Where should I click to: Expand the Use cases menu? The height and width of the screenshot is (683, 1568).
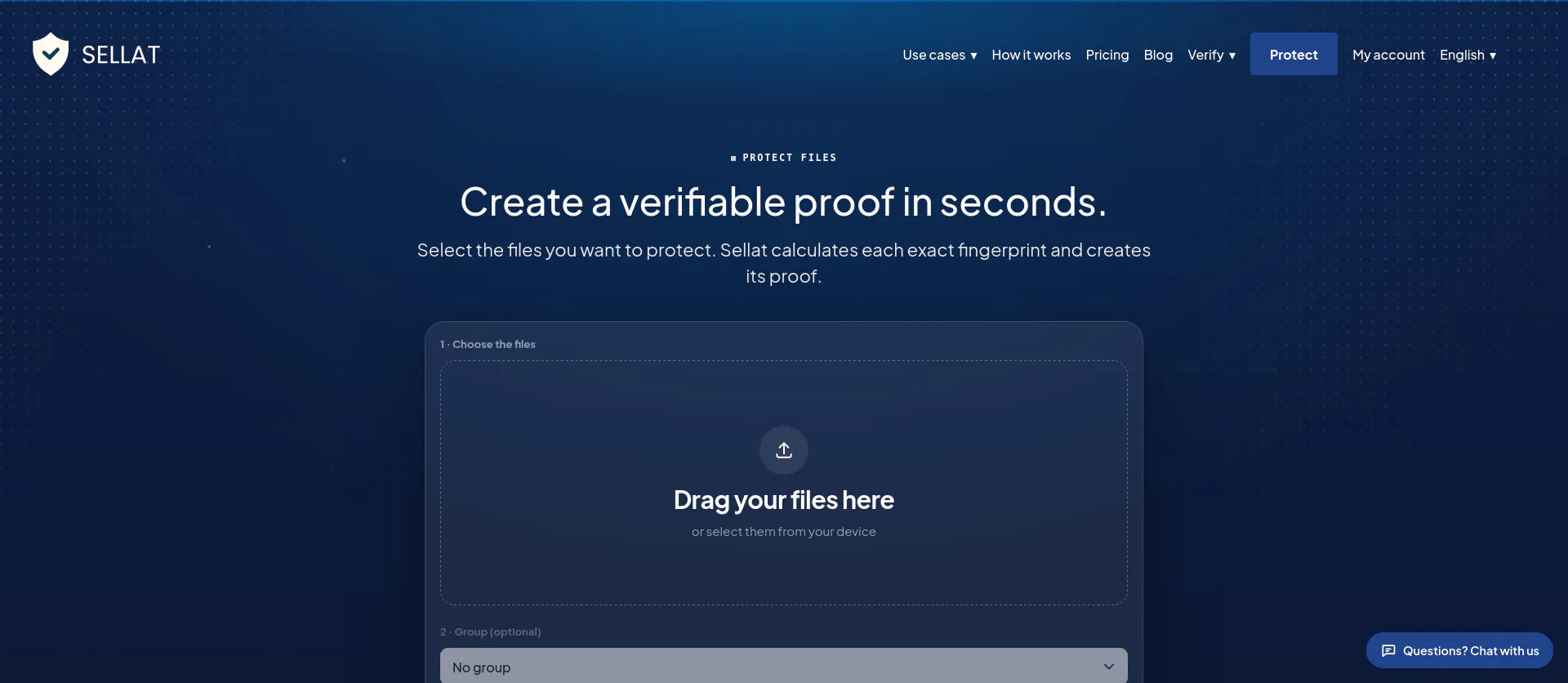[940, 55]
